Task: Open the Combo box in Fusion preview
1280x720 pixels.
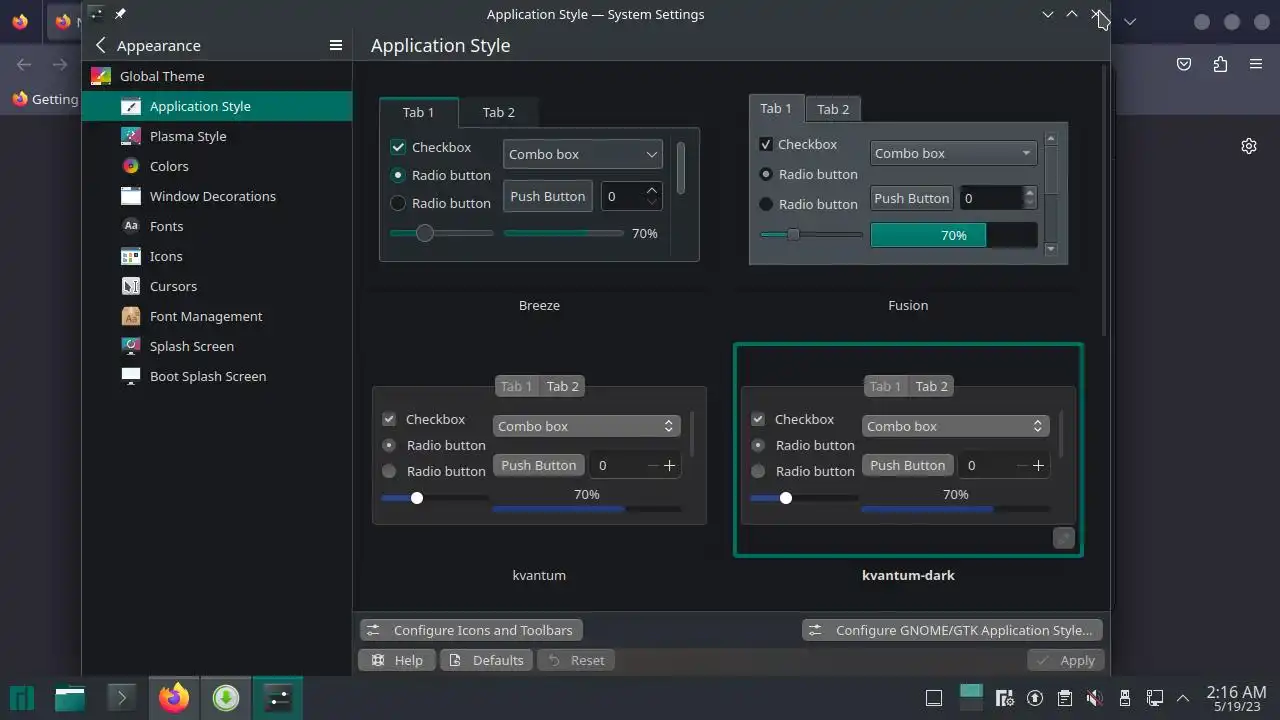Action: [953, 153]
